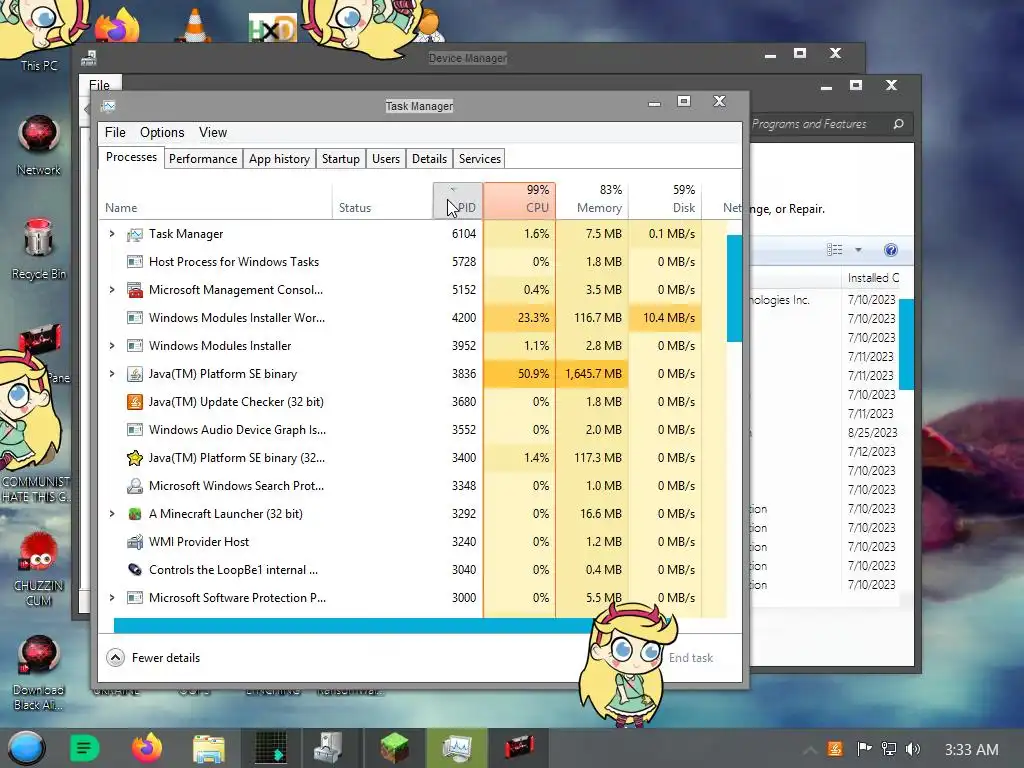Expand the Windows Modules Installer row
This screenshot has width=1024, height=768.
point(112,346)
